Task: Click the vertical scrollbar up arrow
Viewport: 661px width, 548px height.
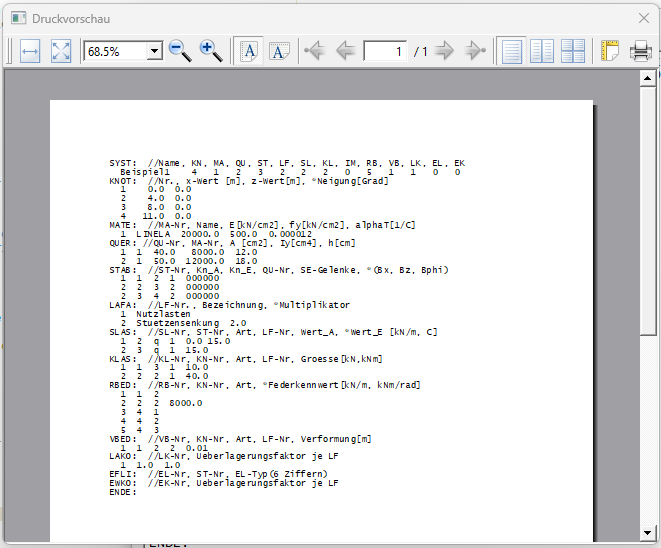Action: click(647, 78)
